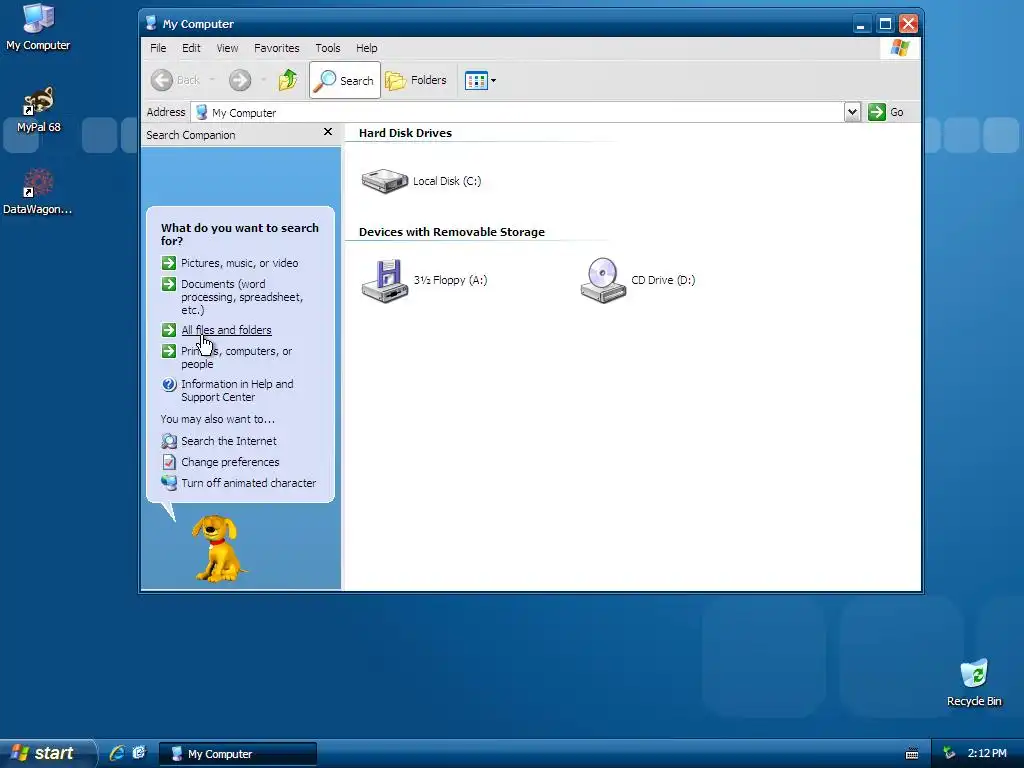Viewport: 1024px width, 768px height.
Task: Select the MyPal 68 desktop shortcut
Action: (38, 110)
